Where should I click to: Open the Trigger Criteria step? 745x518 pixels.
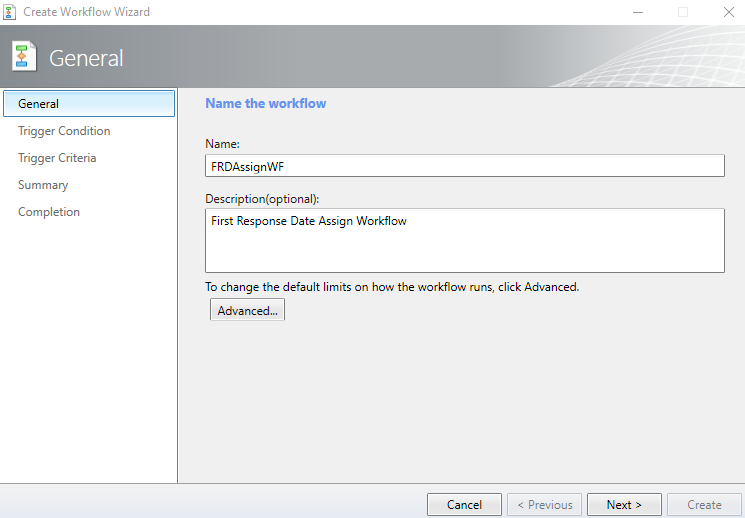(57, 158)
